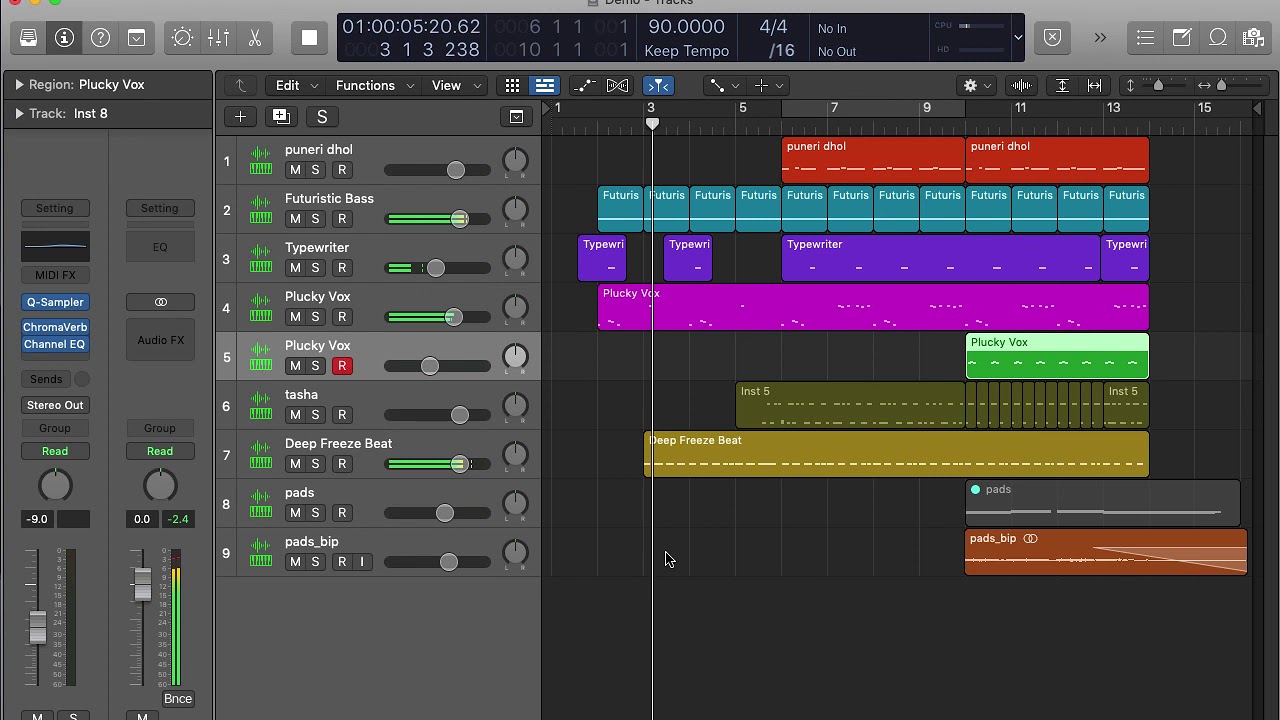Toggle the Inspector panel icon
Screen dimensions: 1280x720
coord(64,38)
